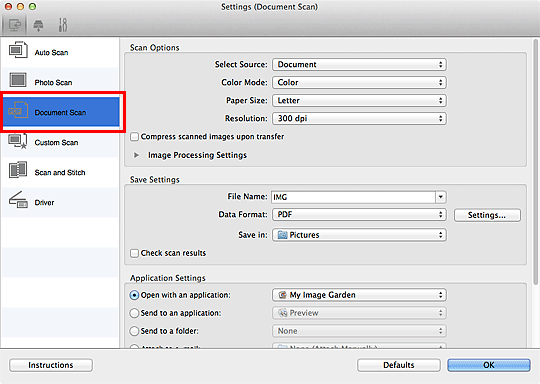
Task: Open the General Settings tools icon
Action: tap(63, 25)
